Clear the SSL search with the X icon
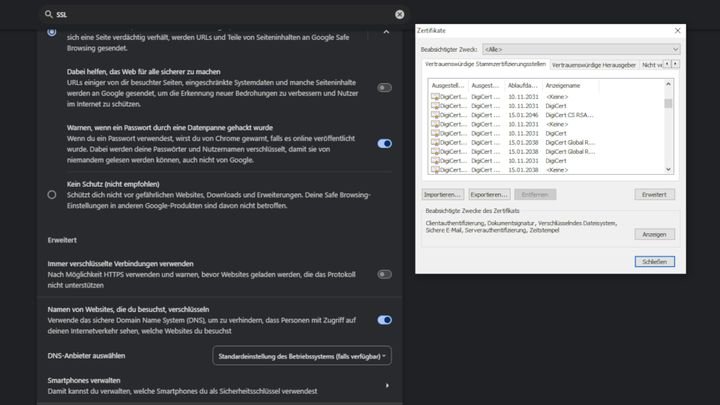 click(x=399, y=14)
